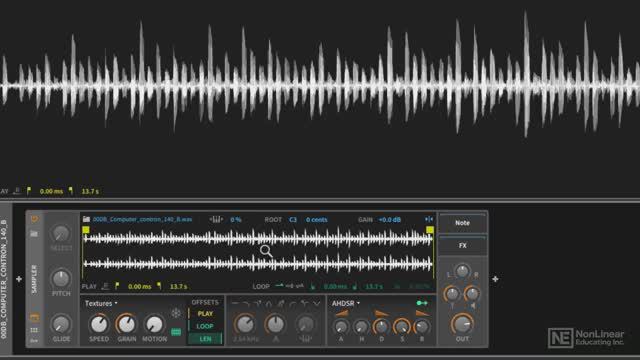640x360 pixels.
Task: Select the device play start 0.00 ms value
Action: pos(140,287)
